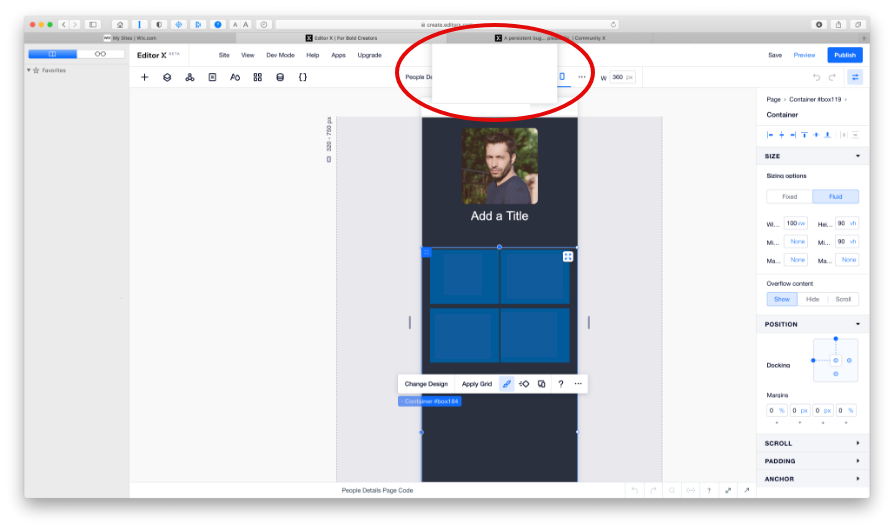Click the Preview link
This screenshot has height=530, width=894.
(804, 55)
